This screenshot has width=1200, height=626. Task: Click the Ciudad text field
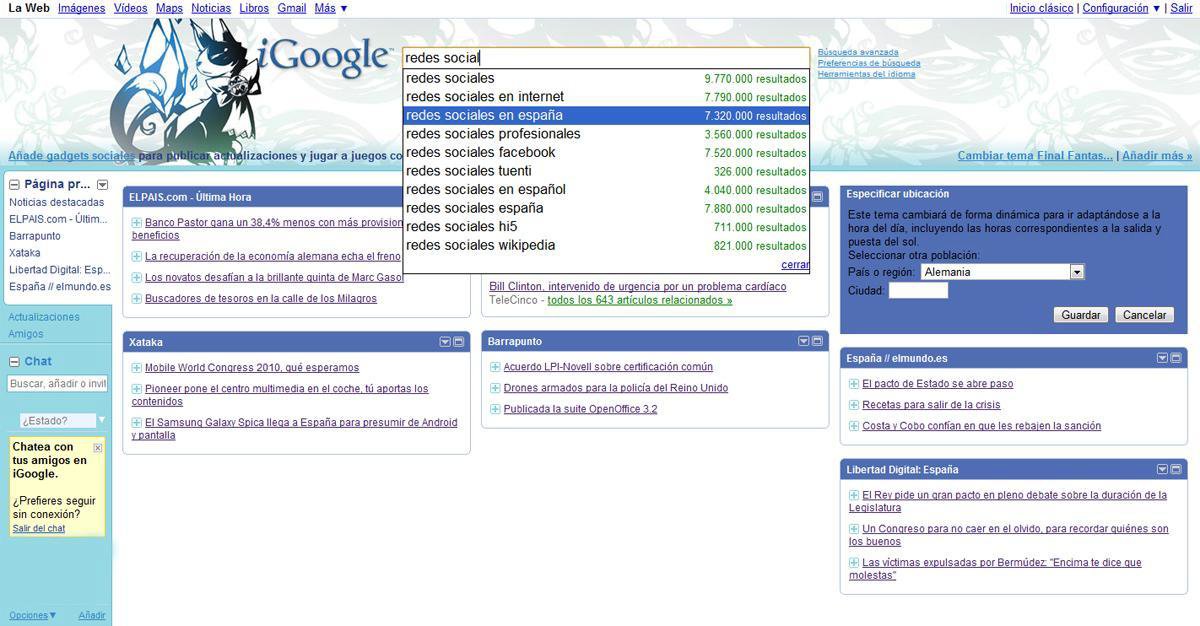tap(918, 291)
